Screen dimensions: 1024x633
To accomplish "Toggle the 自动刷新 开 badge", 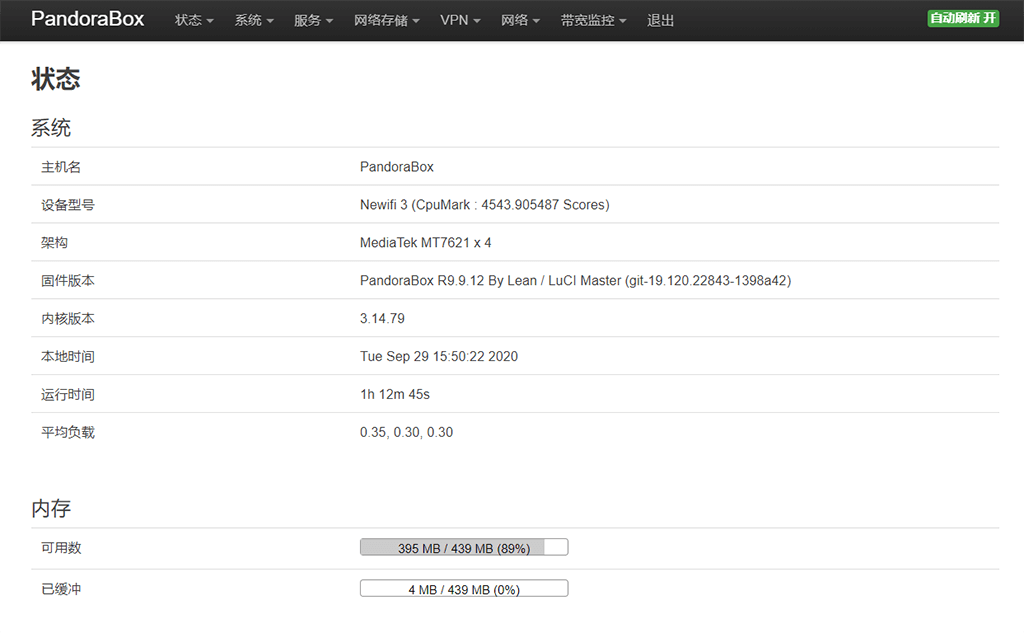I will [963, 18].
